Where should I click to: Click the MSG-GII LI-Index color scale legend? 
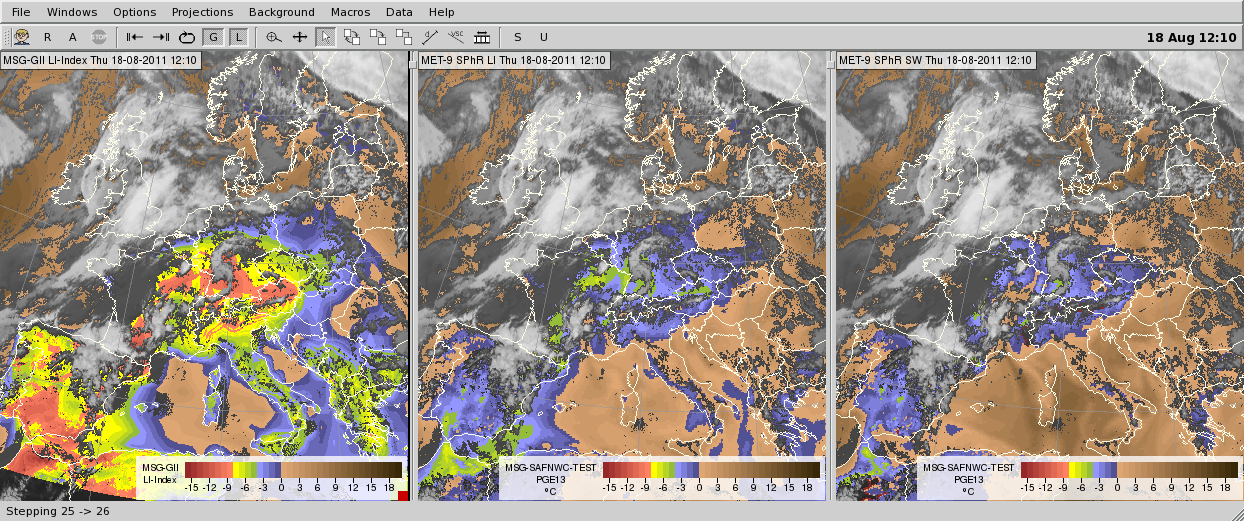(x=270, y=475)
